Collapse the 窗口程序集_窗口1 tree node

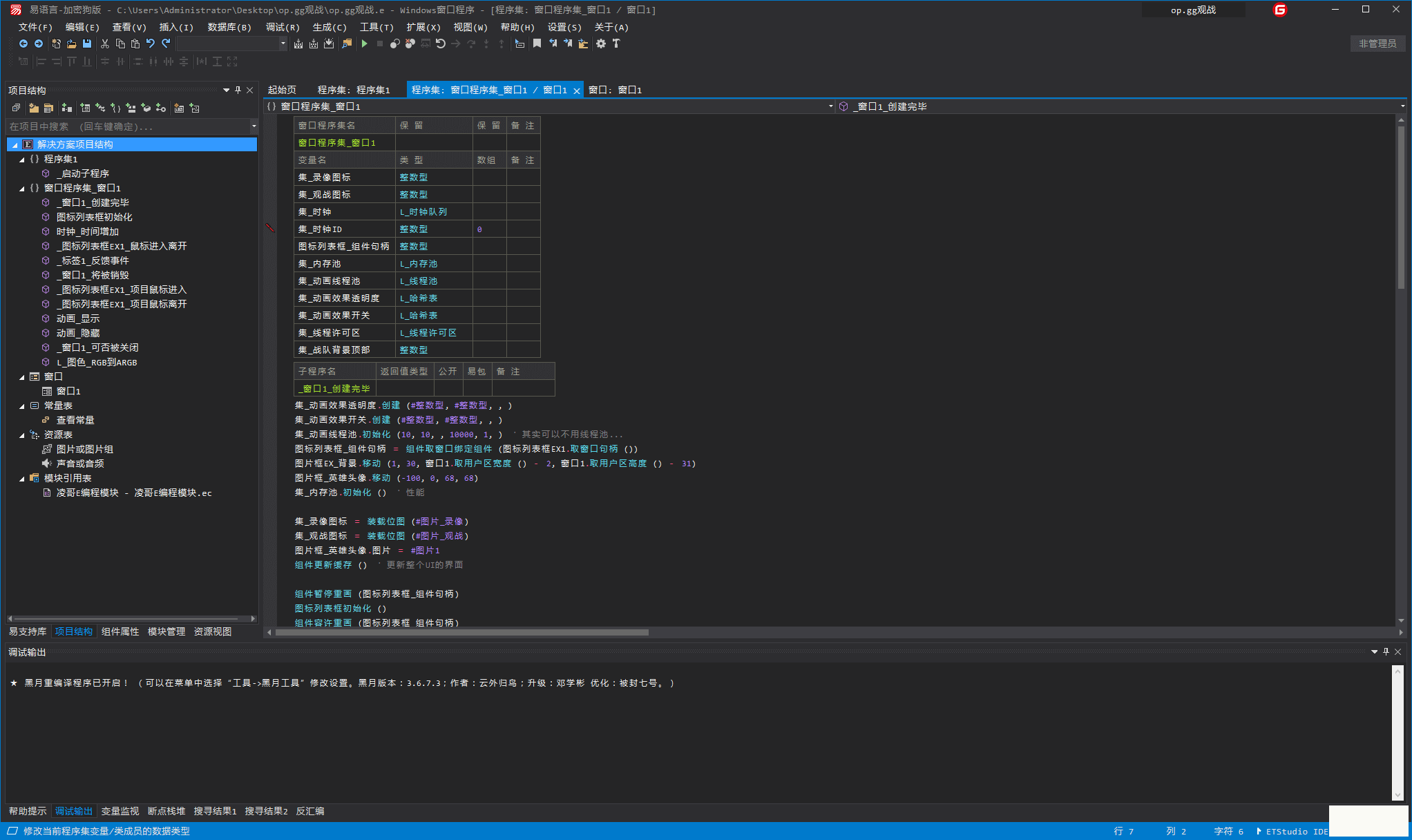tap(22, 189)
